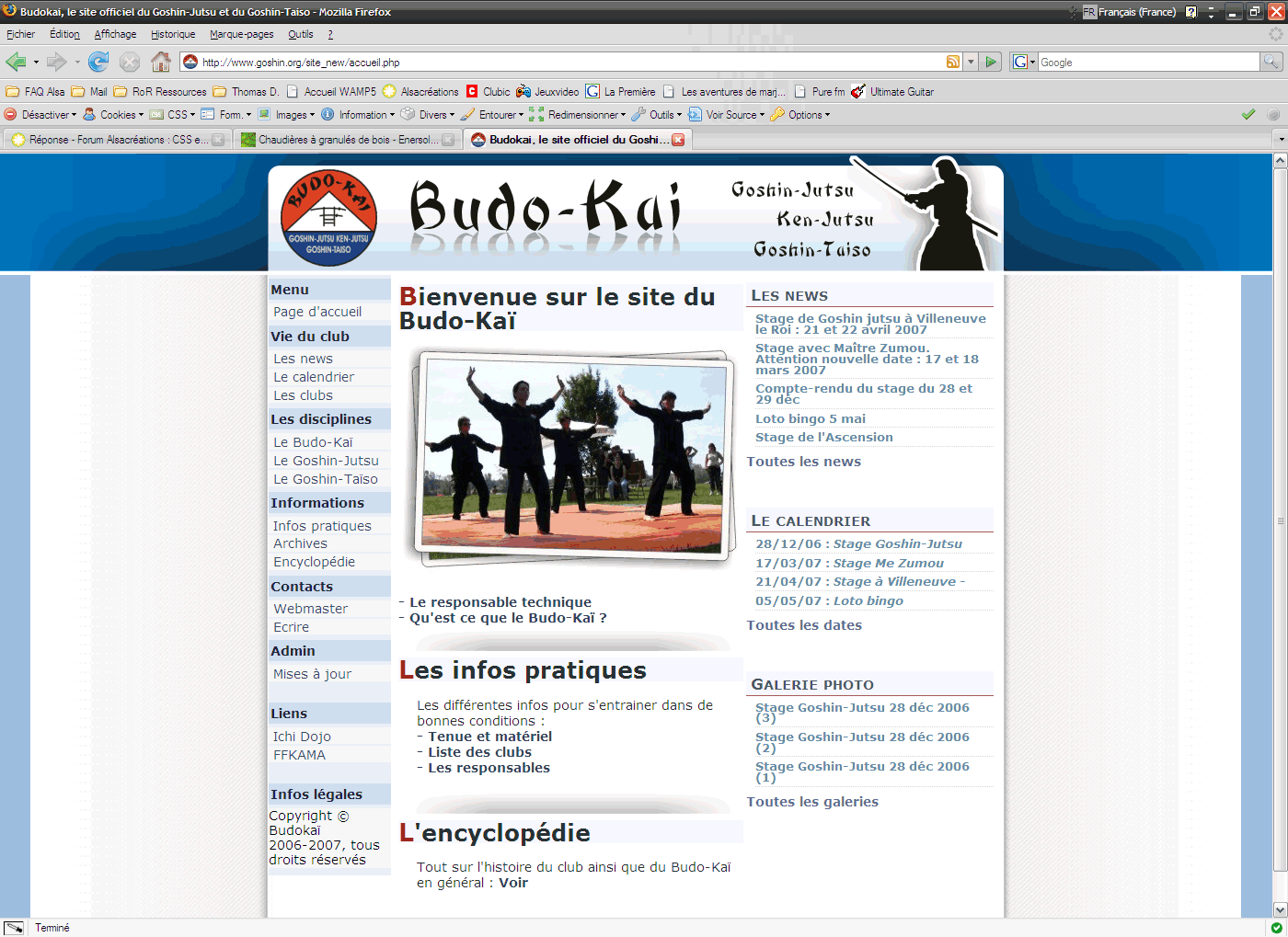
Task: Click the 05/05/07 Loto bingo date entry
Action: [829, 600]
